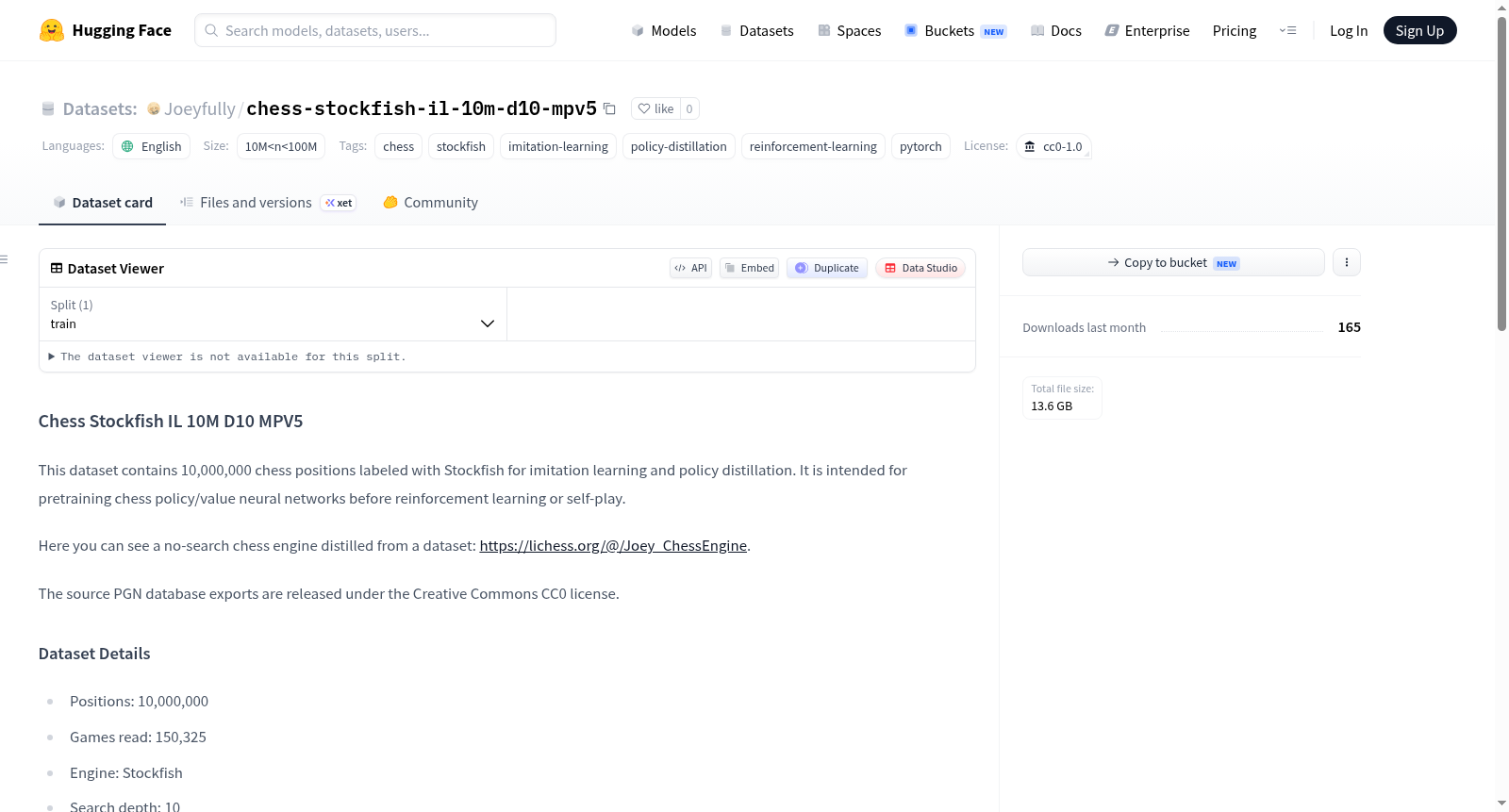This screenshot has width=1509, height=812.
Task: Open the Spaces nav item
Action: (849, 30)
